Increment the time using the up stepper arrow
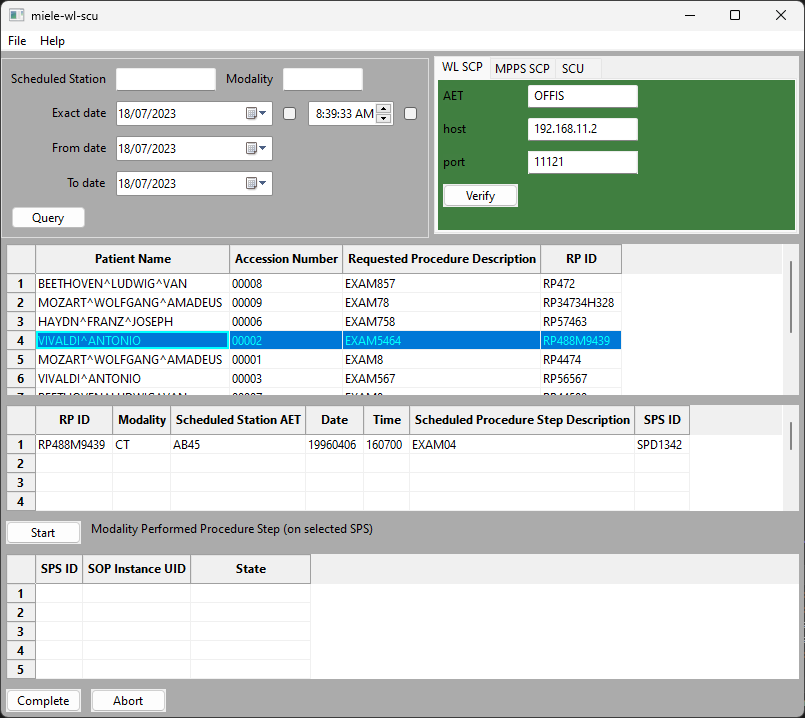 (x=383, y=107)
